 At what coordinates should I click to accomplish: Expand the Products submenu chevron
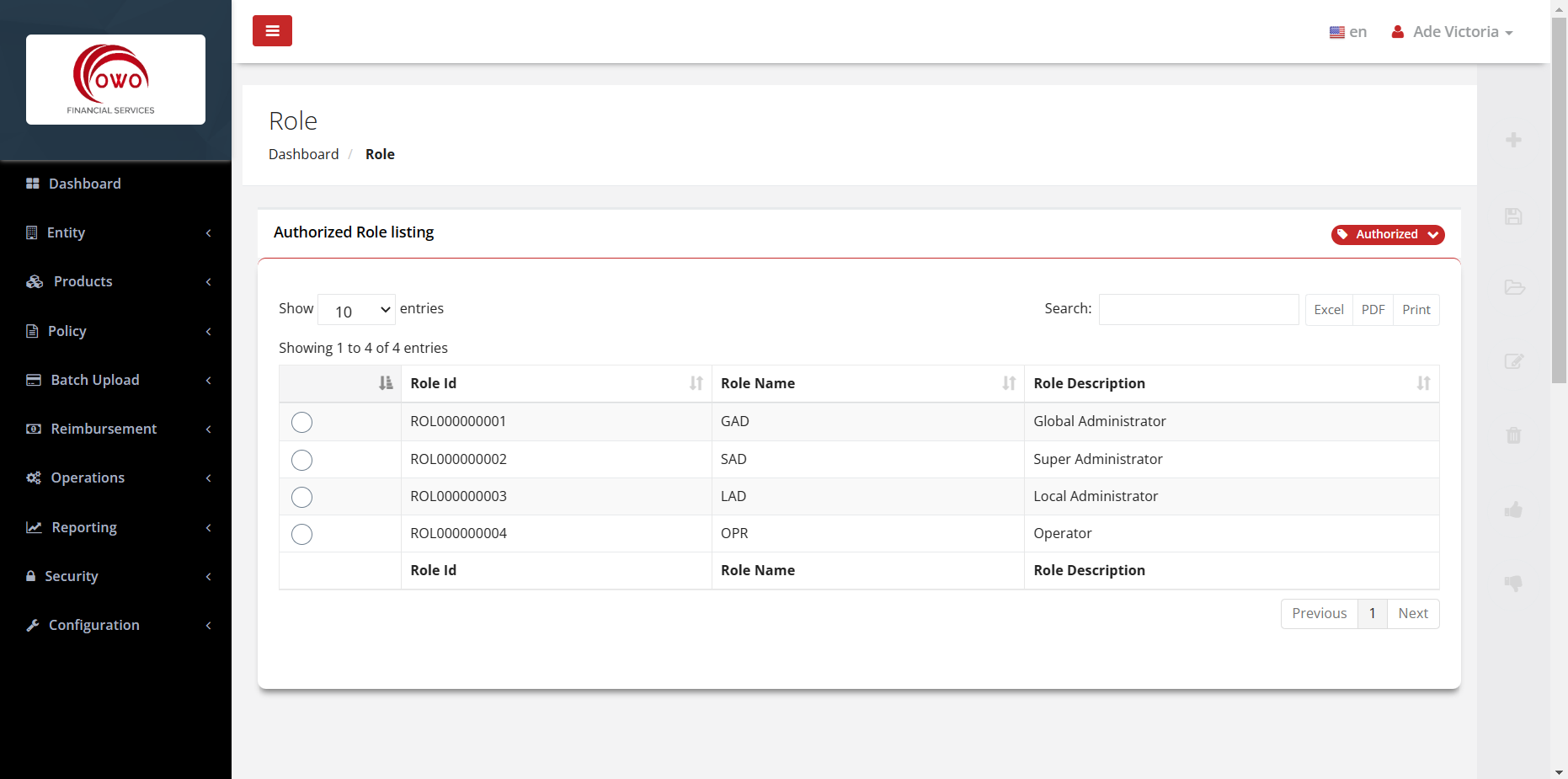click(208, 282)
